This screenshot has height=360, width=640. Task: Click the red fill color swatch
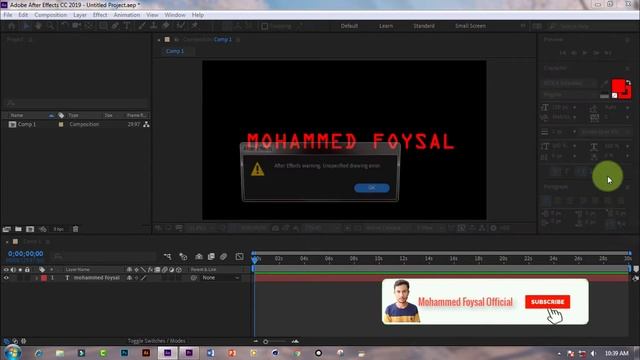click(618, 86)
